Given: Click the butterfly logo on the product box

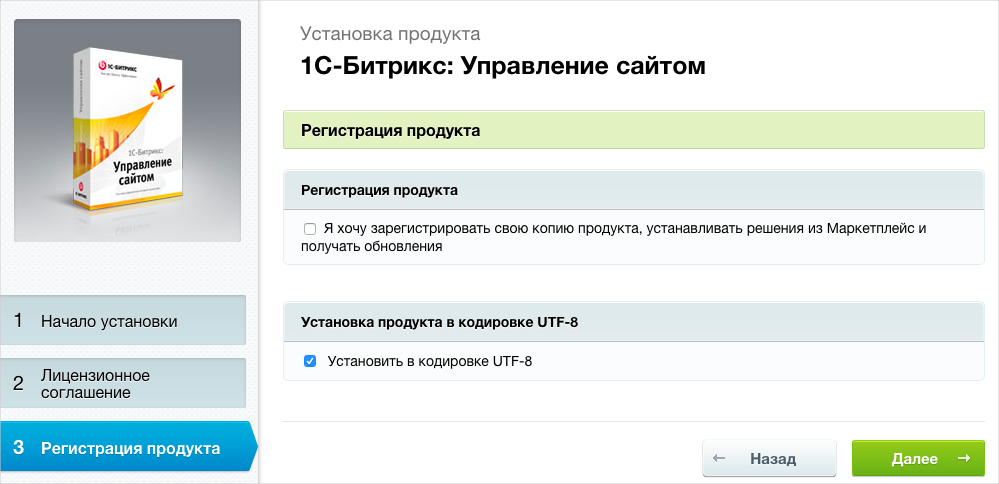Looking at the screenshot, I should coord(158,93).
